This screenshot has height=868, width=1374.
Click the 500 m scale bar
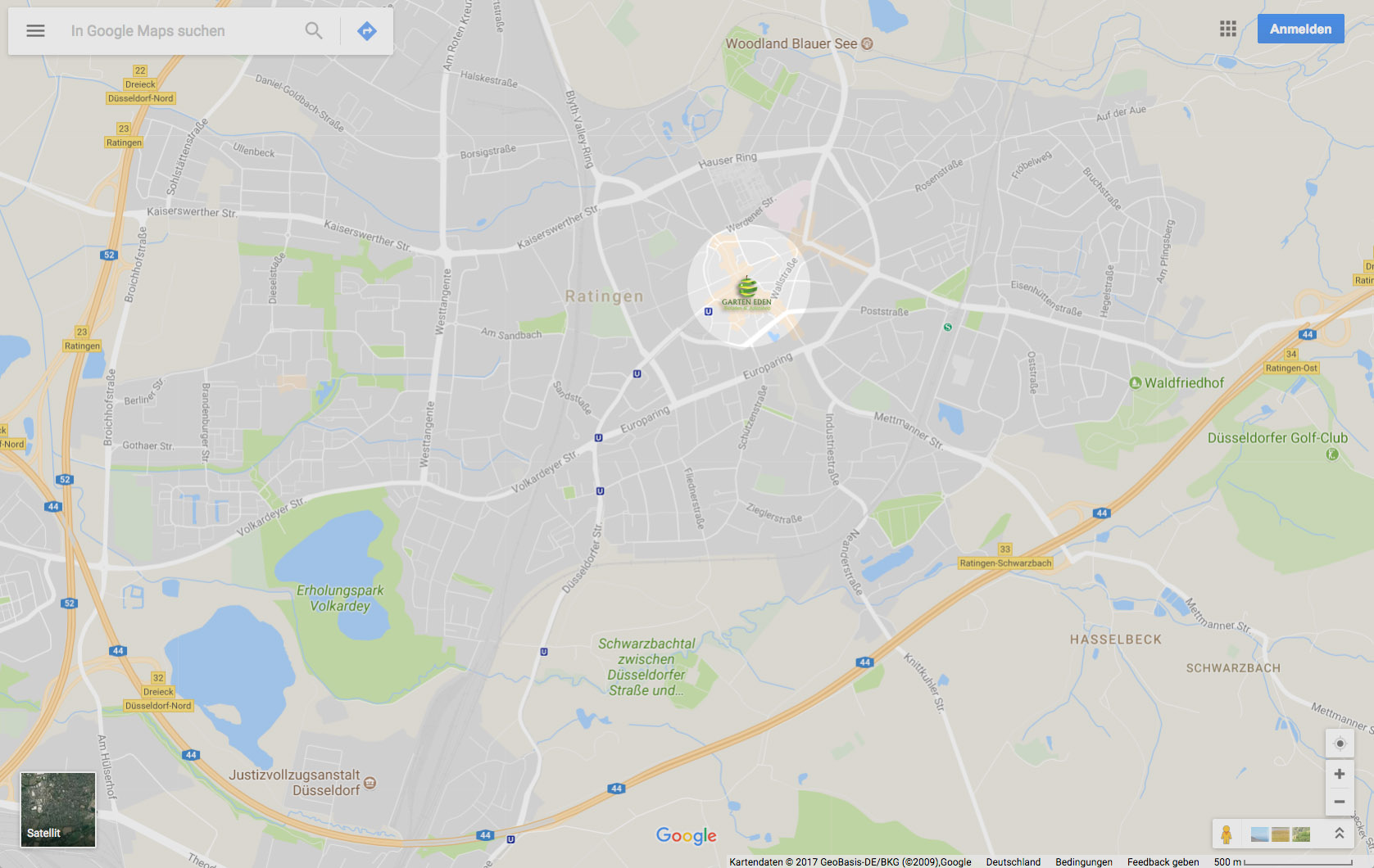pos(1282,861)
